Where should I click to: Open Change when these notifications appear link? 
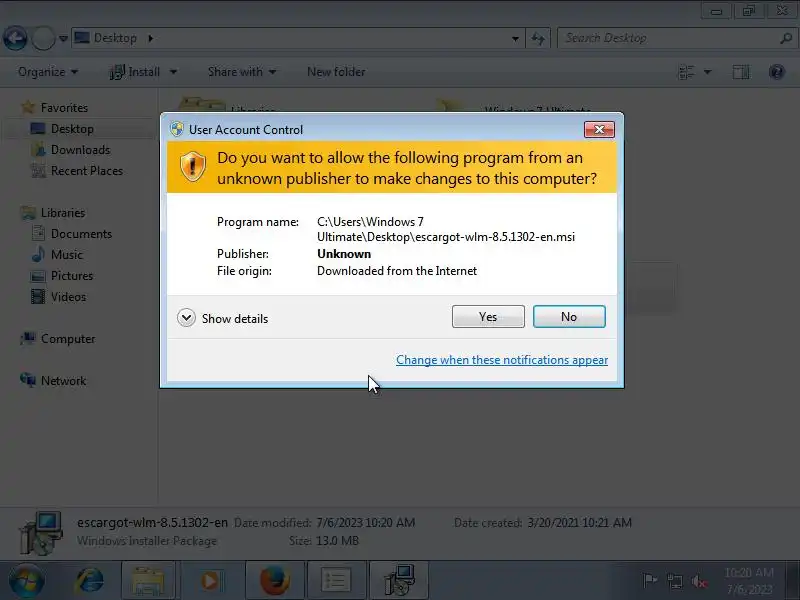[x=502, y=360]
